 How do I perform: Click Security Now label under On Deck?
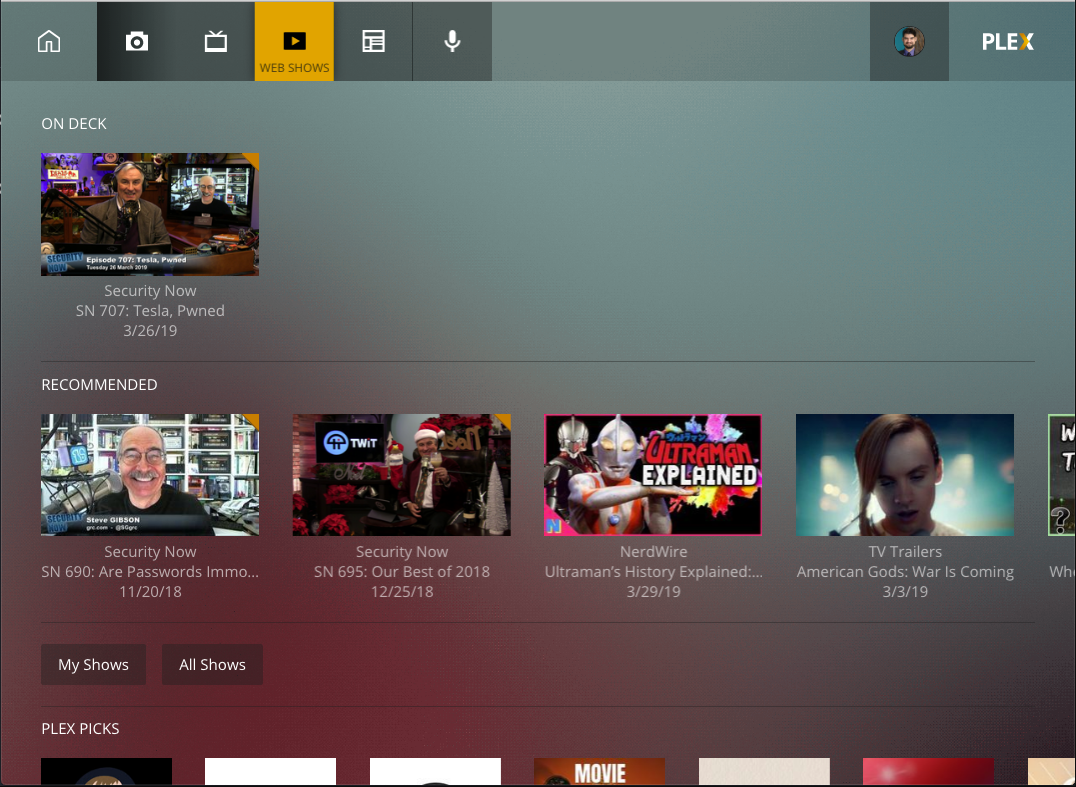(x=150, y=291)
